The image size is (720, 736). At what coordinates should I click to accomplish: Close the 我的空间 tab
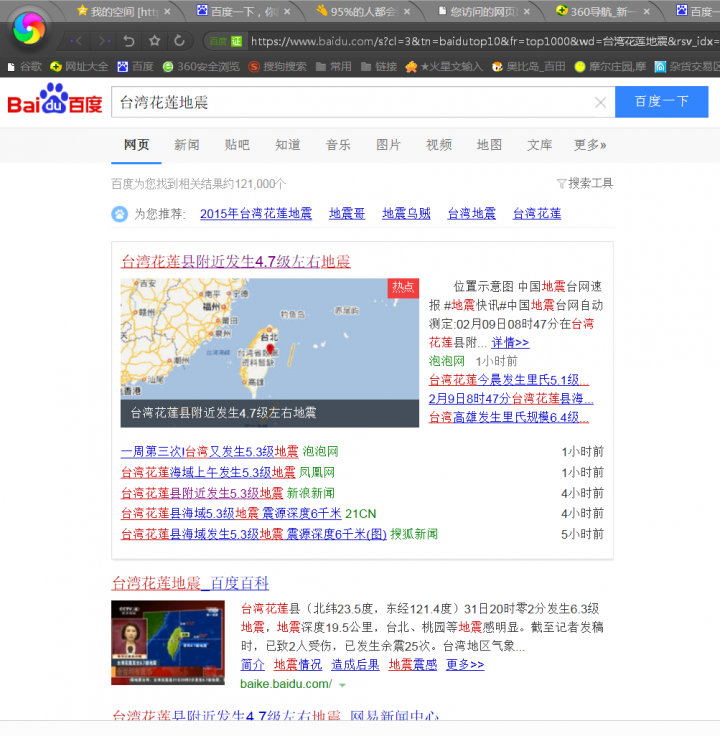point(168,11)
